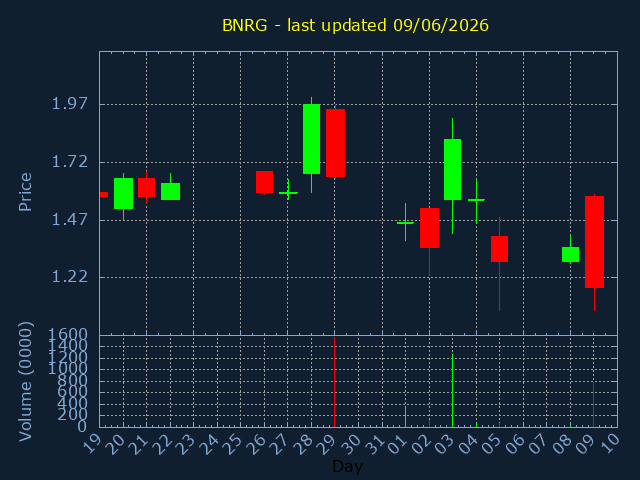The image size is (640, 480).
Task: Select the 1.22 price axis label
Action: [x=70, y=277]
